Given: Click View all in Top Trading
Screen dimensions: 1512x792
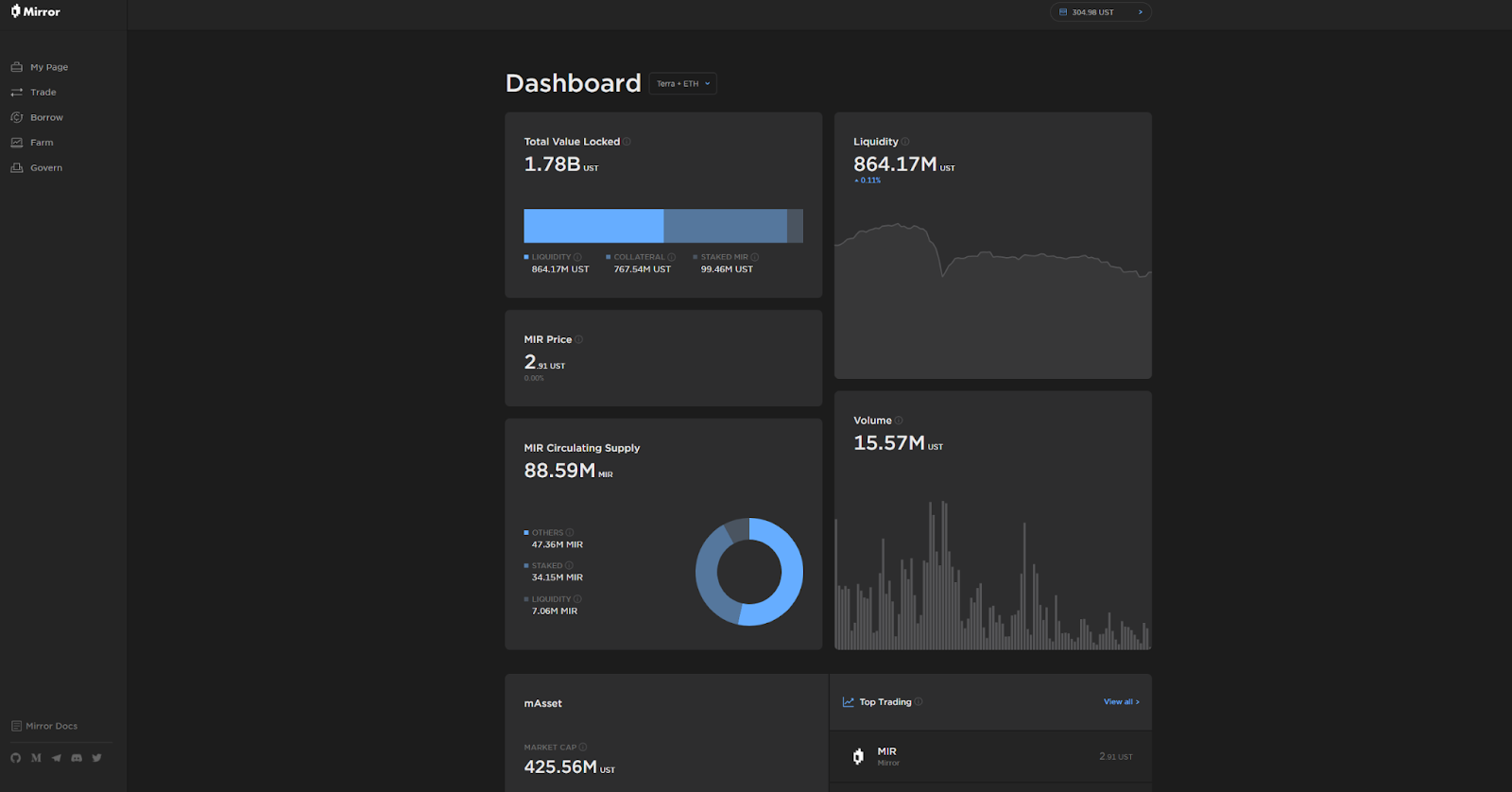Looking at the screenshot, I should [1122, 702].
